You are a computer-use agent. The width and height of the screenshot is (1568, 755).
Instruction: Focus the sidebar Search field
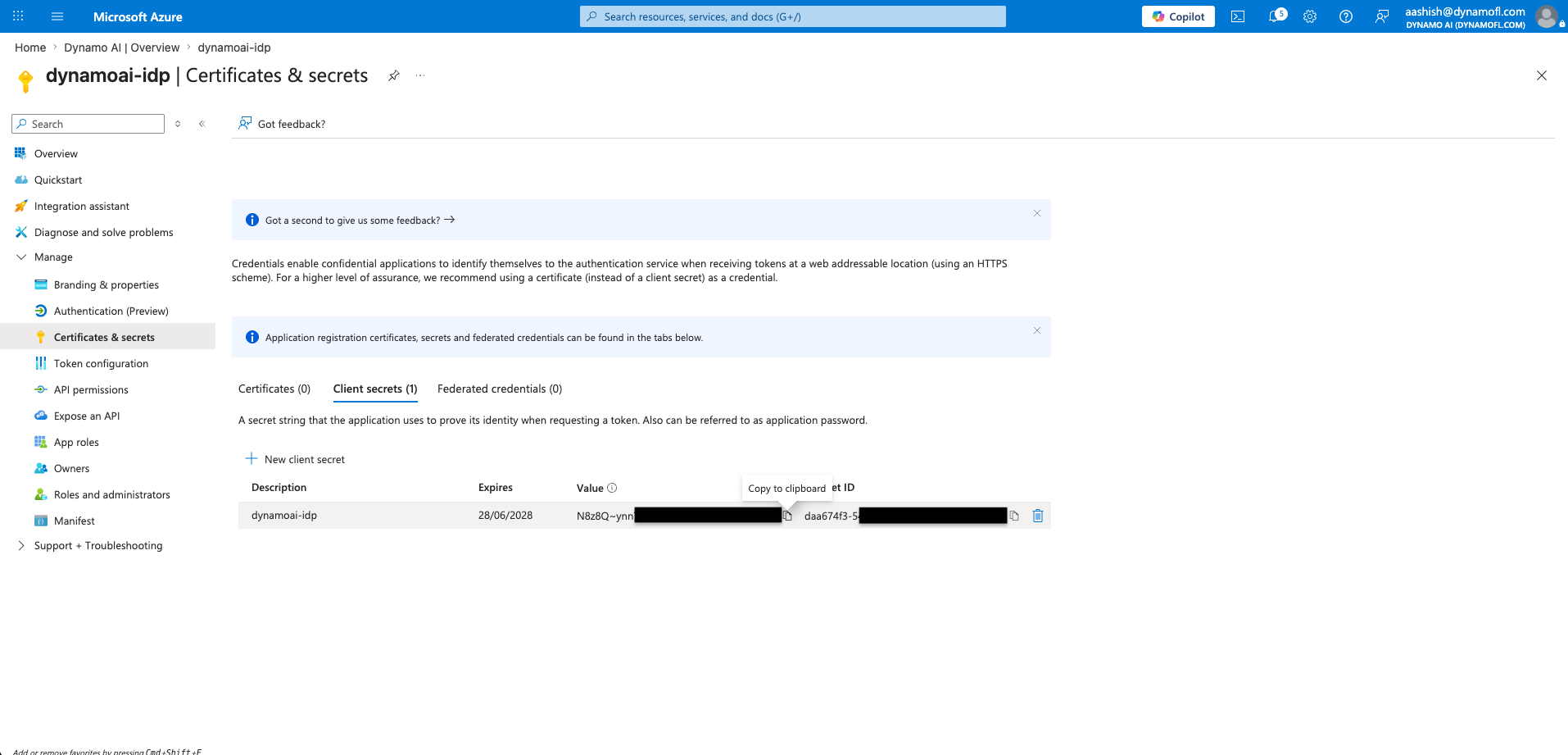[x=88, y=124]
